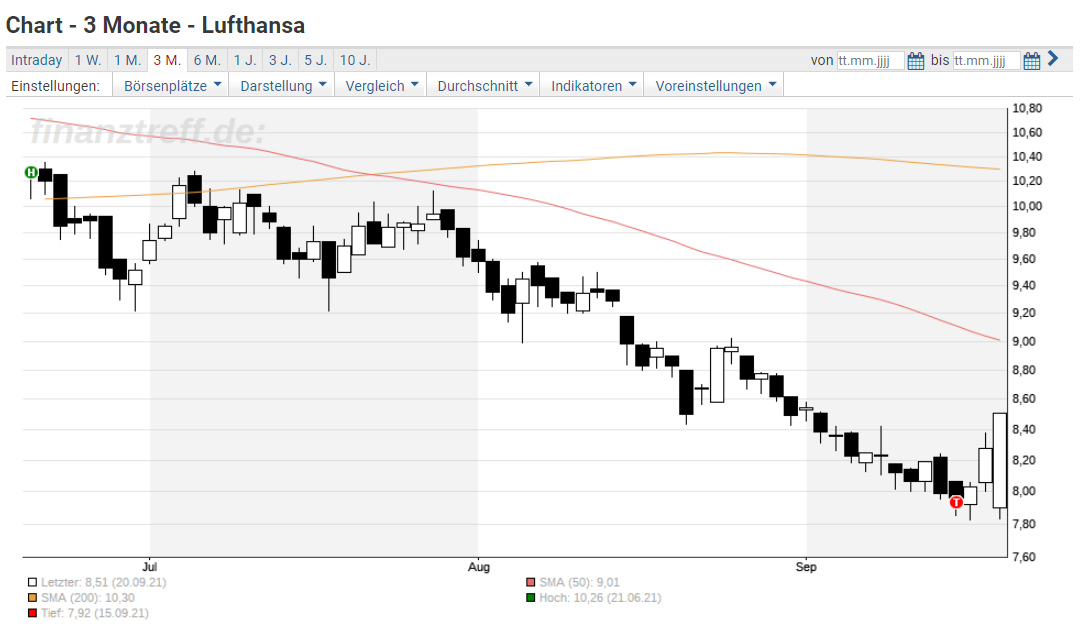Click the 7,60 price axis label
1083x638 pixels.
(1024, 557)
